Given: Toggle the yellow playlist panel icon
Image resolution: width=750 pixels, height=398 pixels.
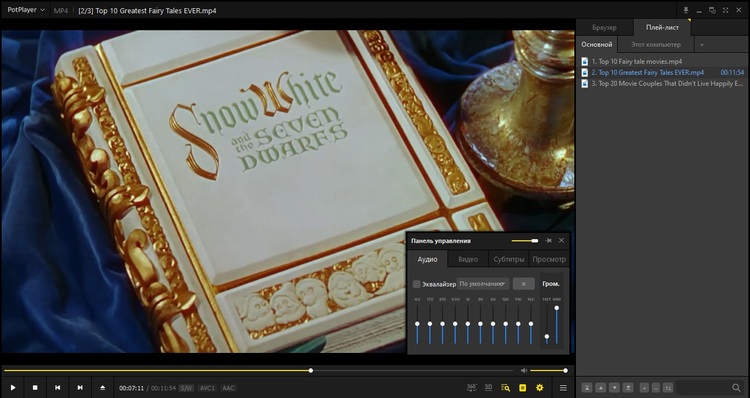Looking at the screenshot, I should point(522,387).
